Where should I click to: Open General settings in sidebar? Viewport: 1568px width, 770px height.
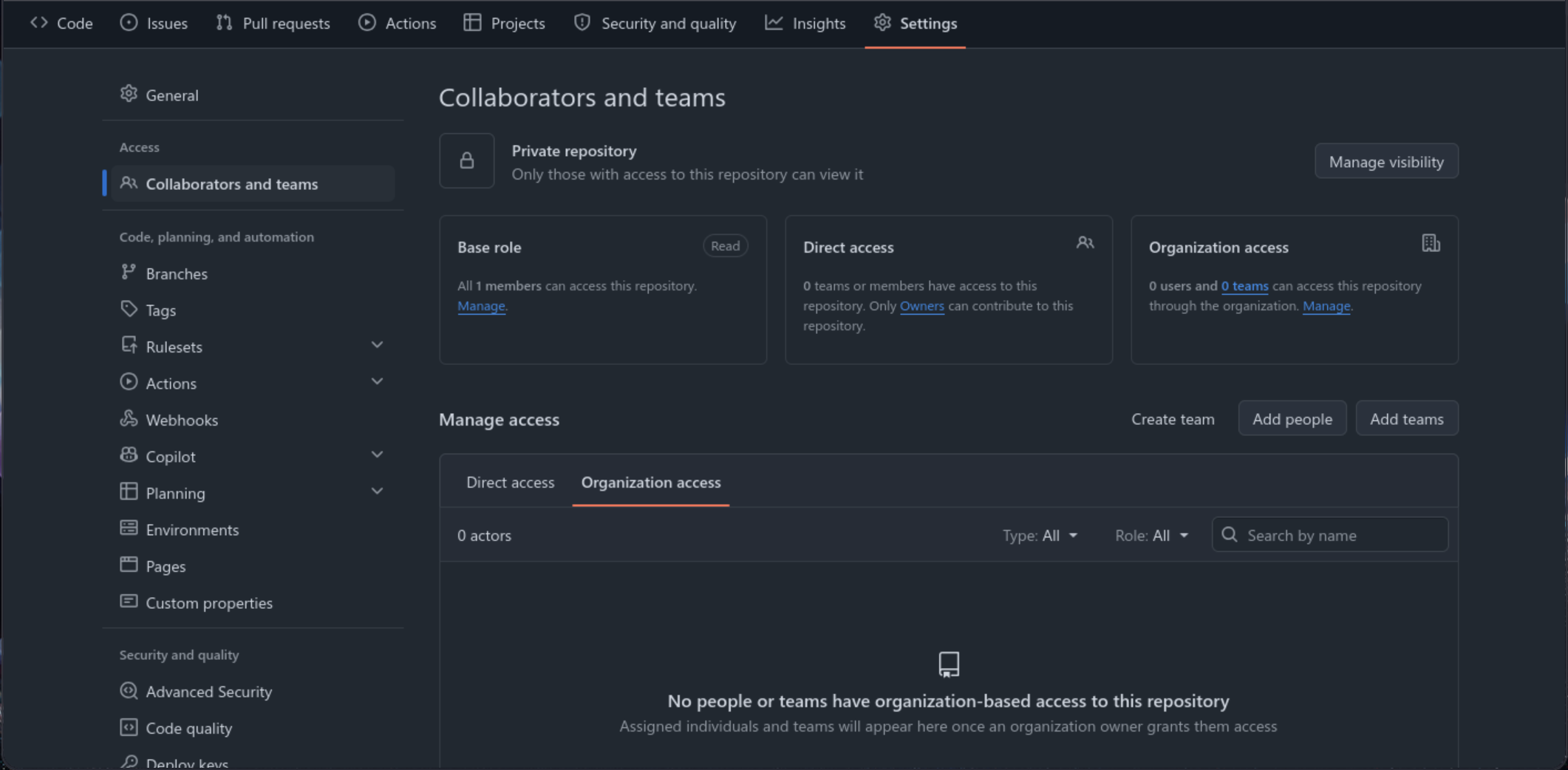253,95
